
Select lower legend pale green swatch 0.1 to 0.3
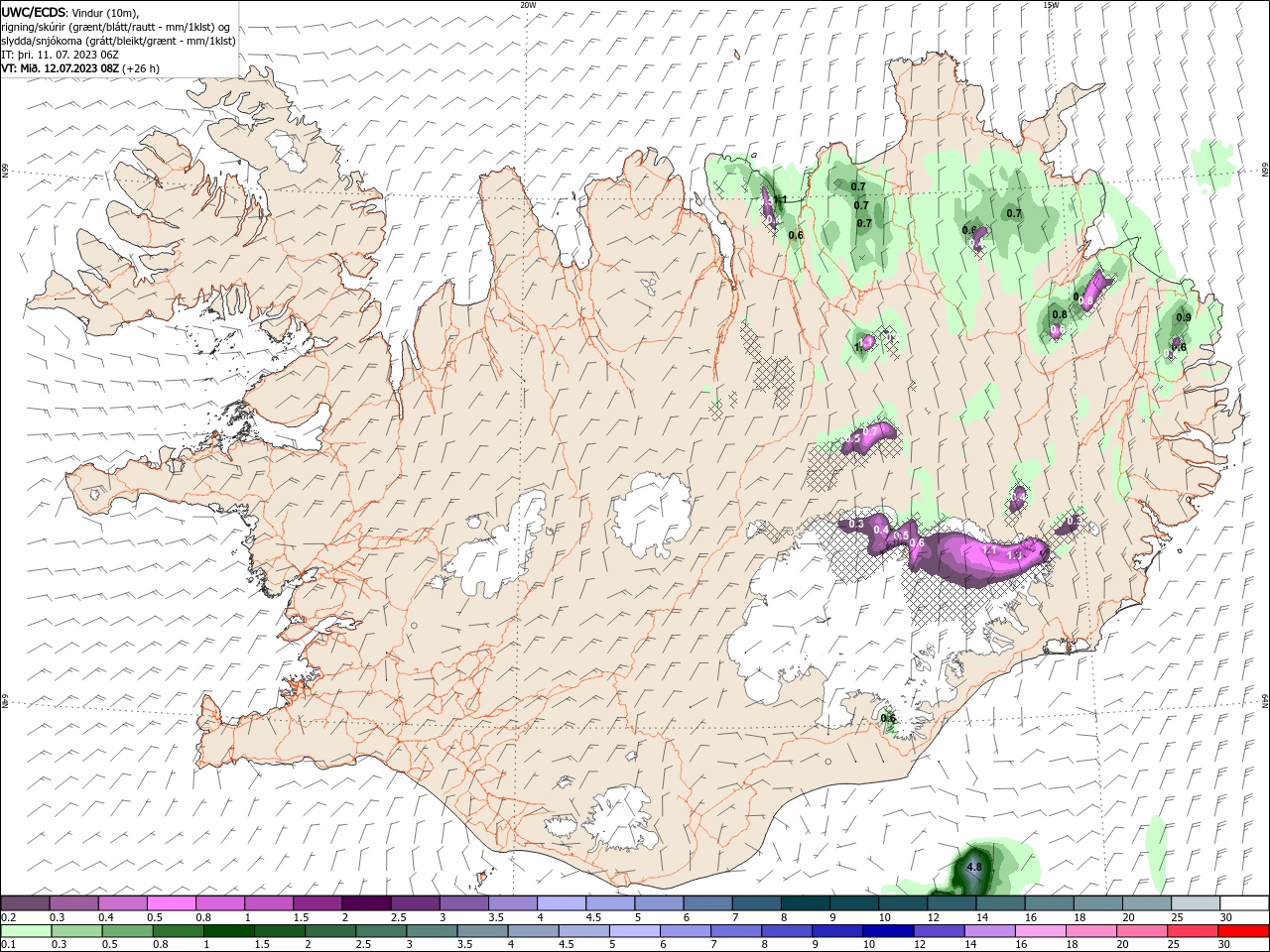(27, 930)
